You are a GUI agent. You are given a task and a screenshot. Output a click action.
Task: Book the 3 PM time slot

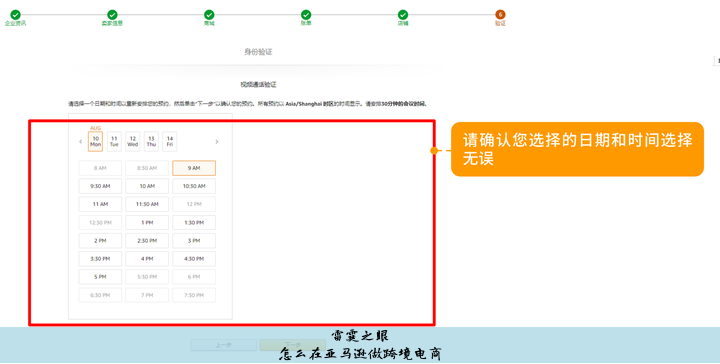(194, 241)
